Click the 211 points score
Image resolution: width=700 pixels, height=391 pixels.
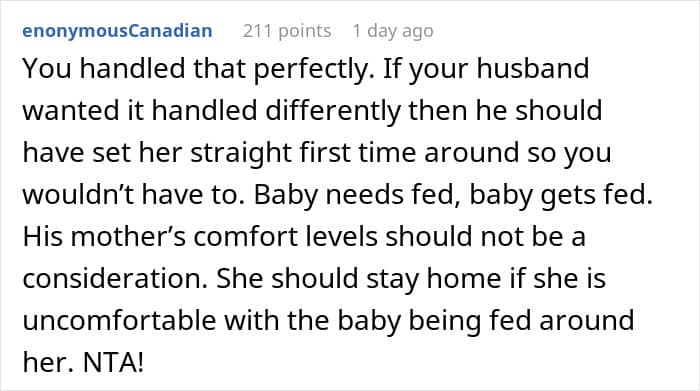(x=287, y=31)
